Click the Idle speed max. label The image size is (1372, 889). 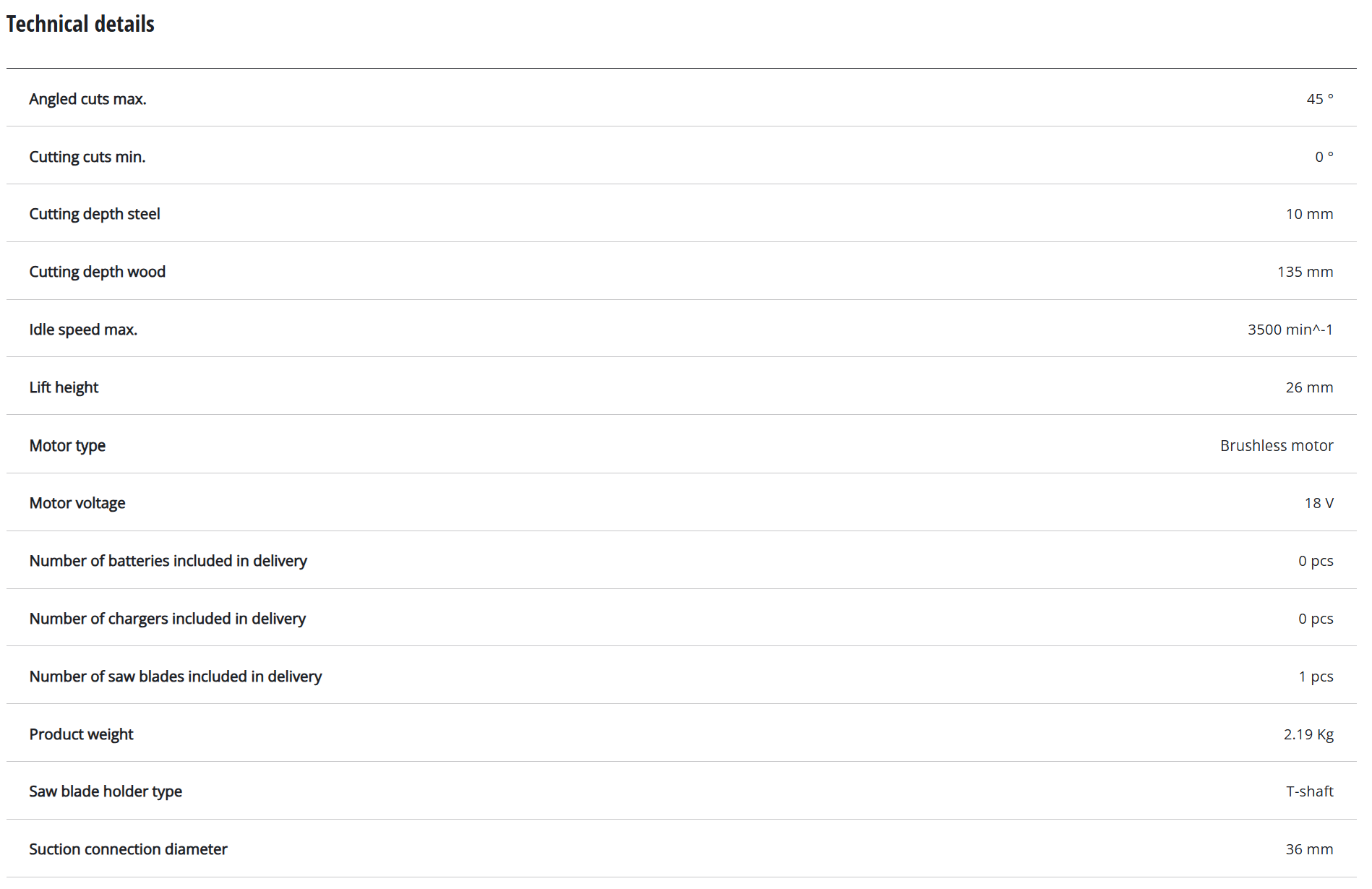[x=83, y=330]
